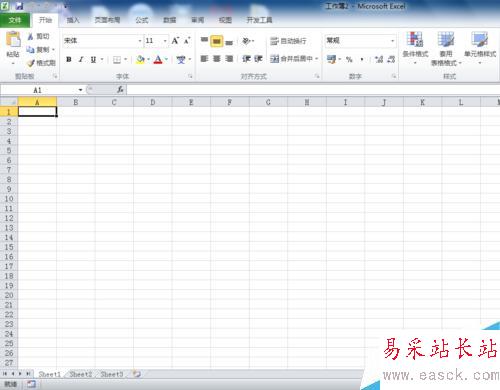500x390 pixels.
Task: Switch to the Insert tab
Action: pyautogui.click(x=73, y=20)
